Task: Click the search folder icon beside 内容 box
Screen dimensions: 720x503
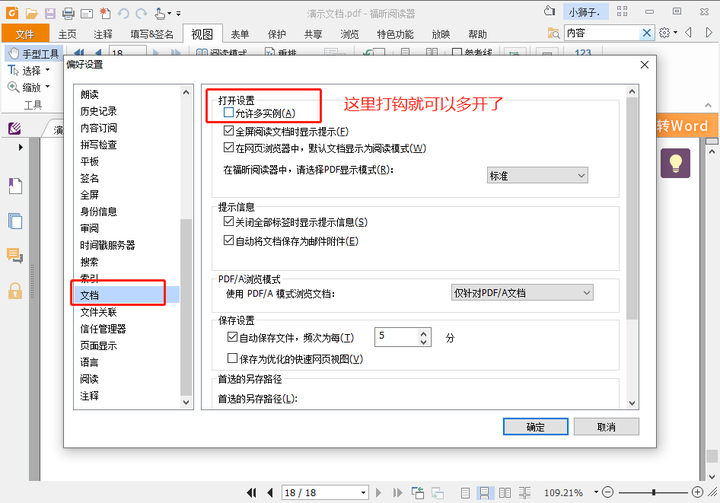Action: point(554,33)
